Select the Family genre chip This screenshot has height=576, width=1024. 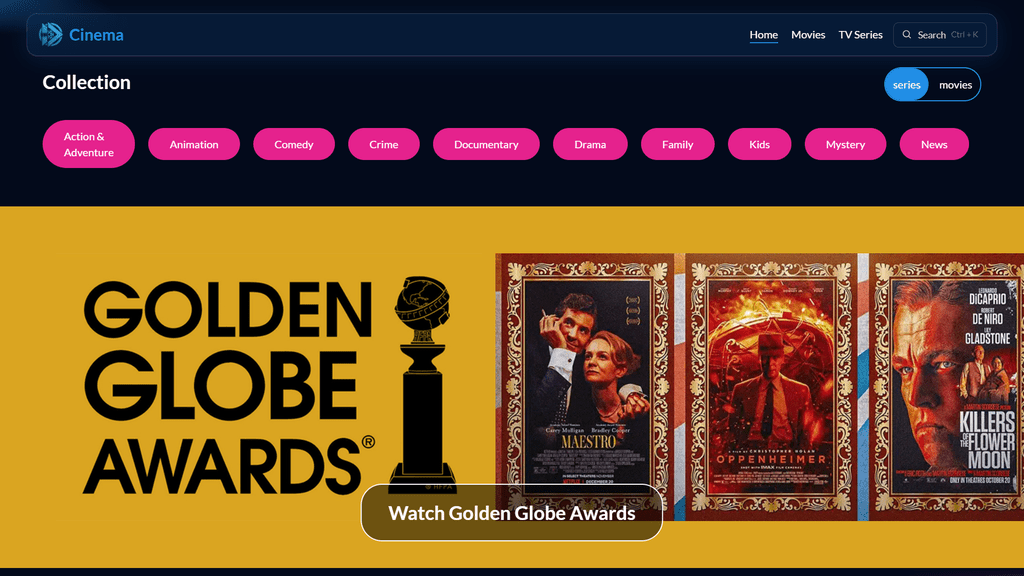coord(678,144)
